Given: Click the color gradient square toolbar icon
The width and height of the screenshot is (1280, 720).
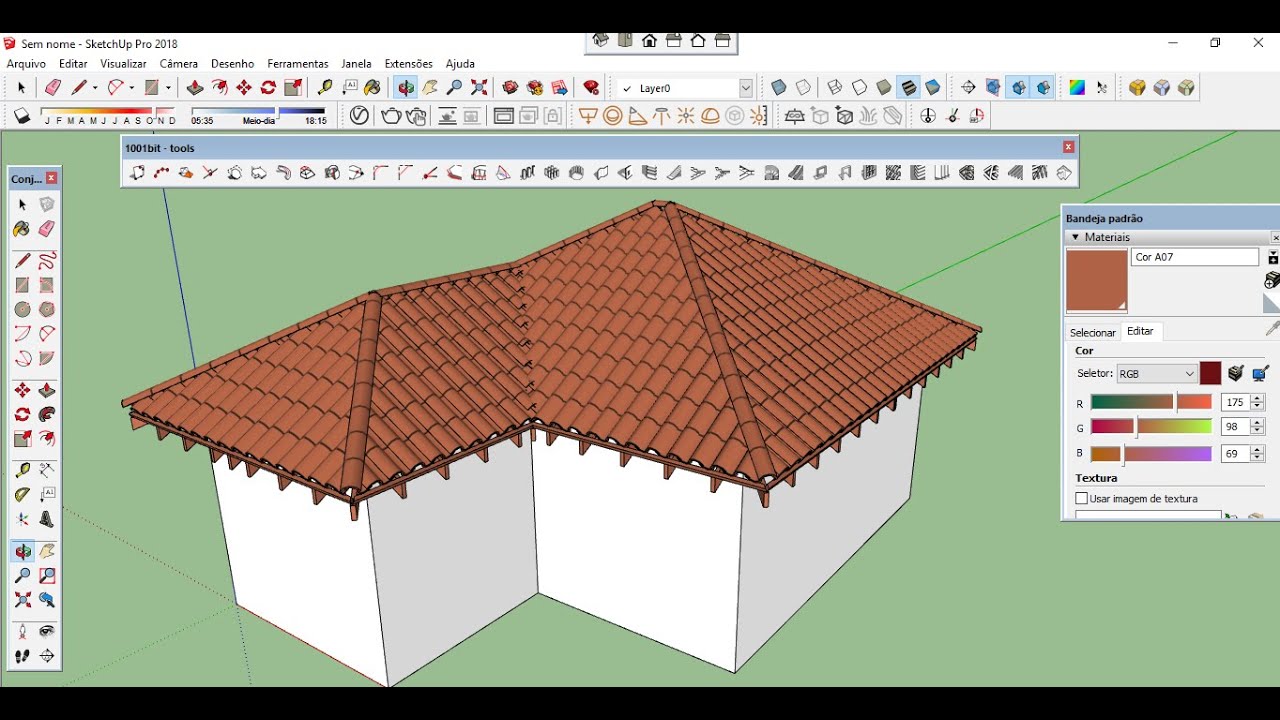Looking at the screenshot, I should coord(1077,88).
